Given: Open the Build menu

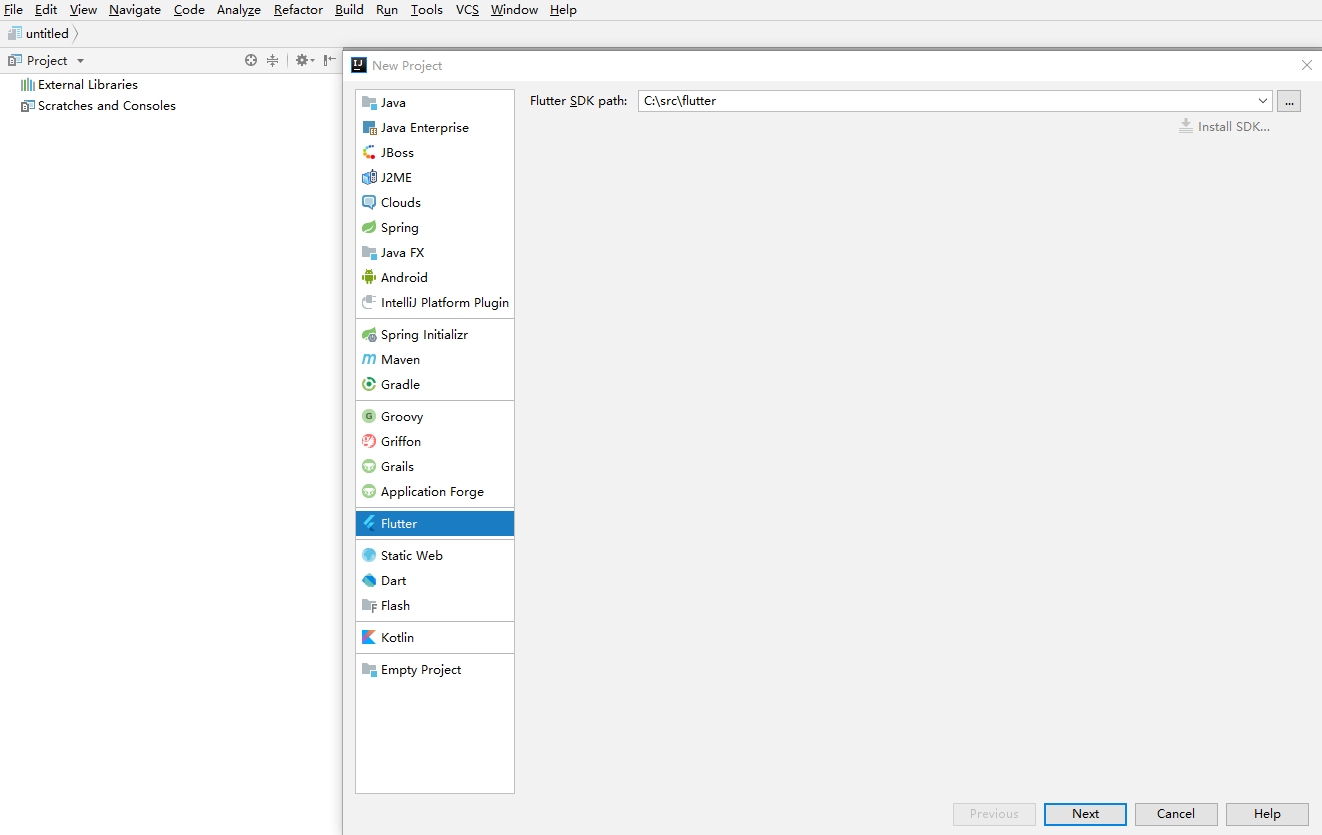Looking at the screenshot, I should pos(349,10).
